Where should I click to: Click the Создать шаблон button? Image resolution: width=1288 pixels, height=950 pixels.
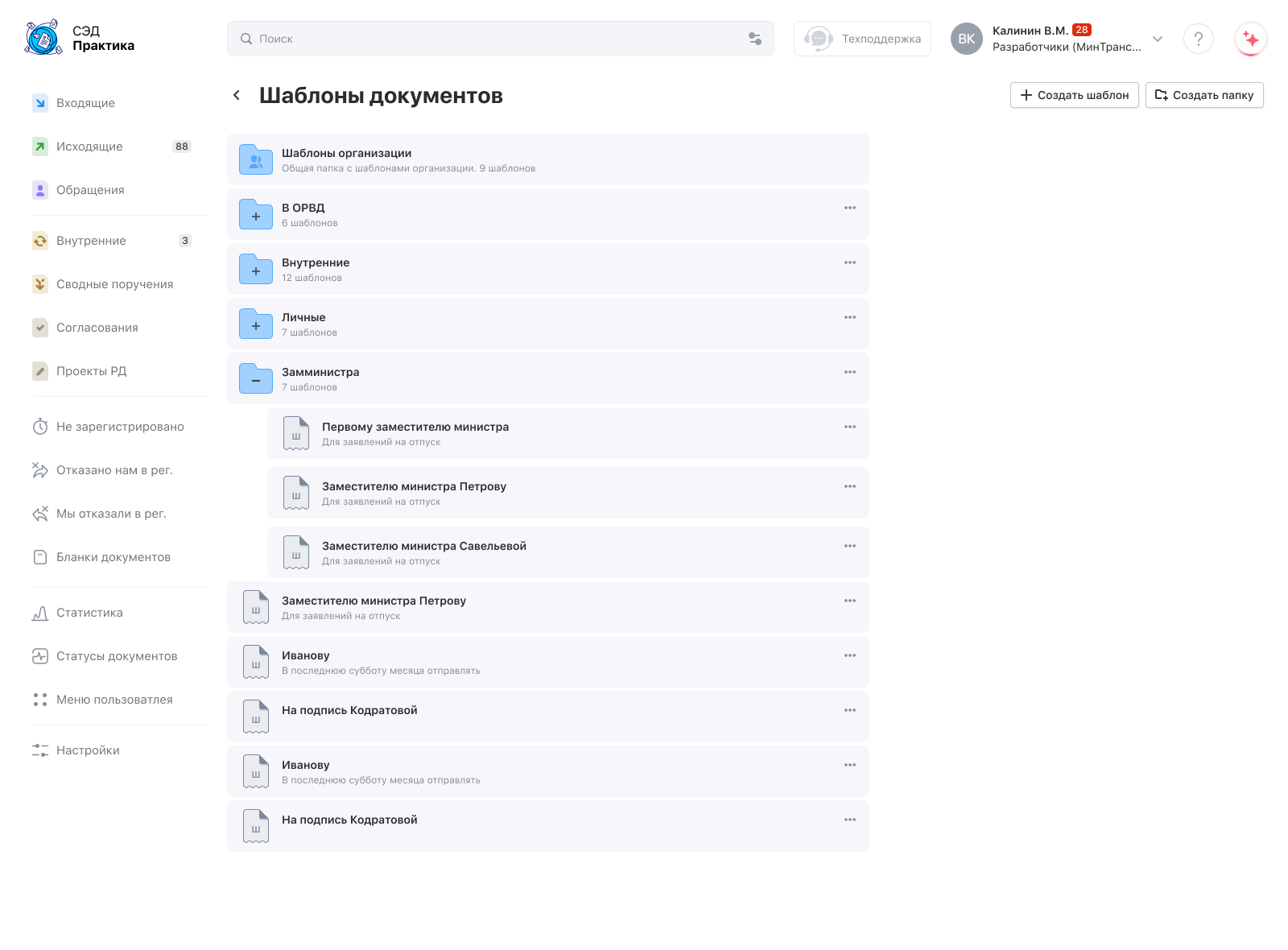tap(1074, 95)
